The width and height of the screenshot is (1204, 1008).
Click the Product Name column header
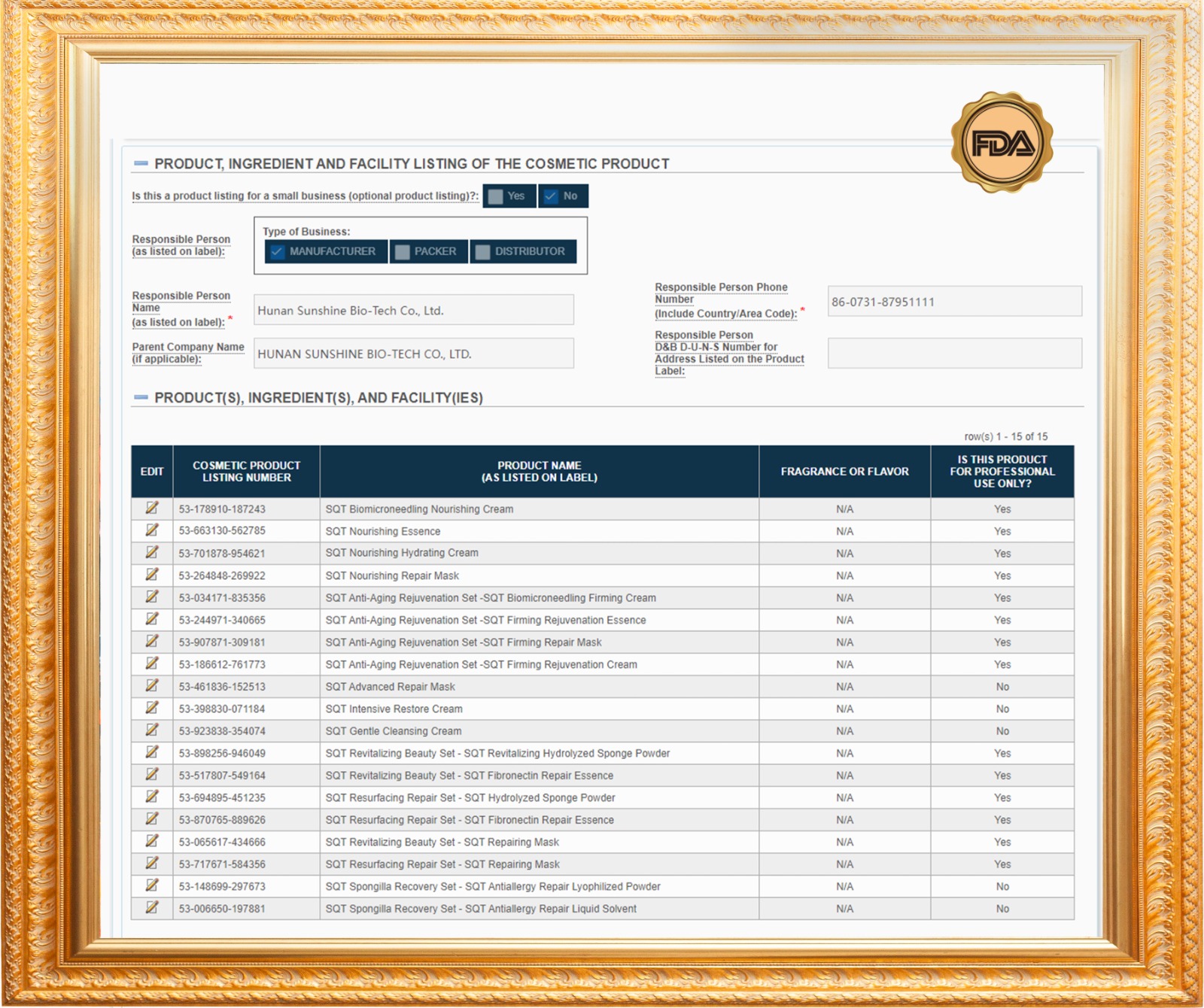pyautogui.click(x=540, y=472)
